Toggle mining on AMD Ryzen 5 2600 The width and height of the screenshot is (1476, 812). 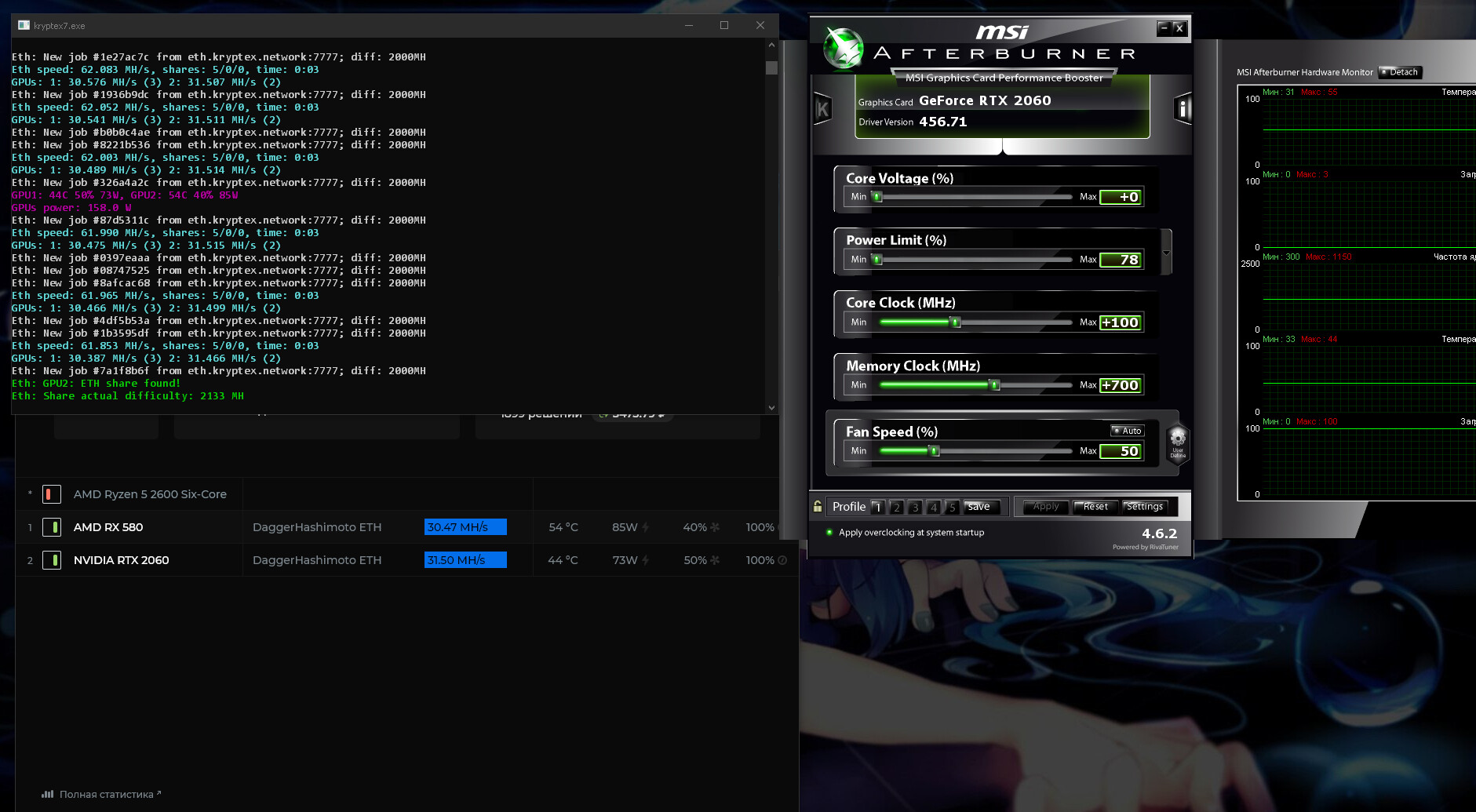click(52, 494)
